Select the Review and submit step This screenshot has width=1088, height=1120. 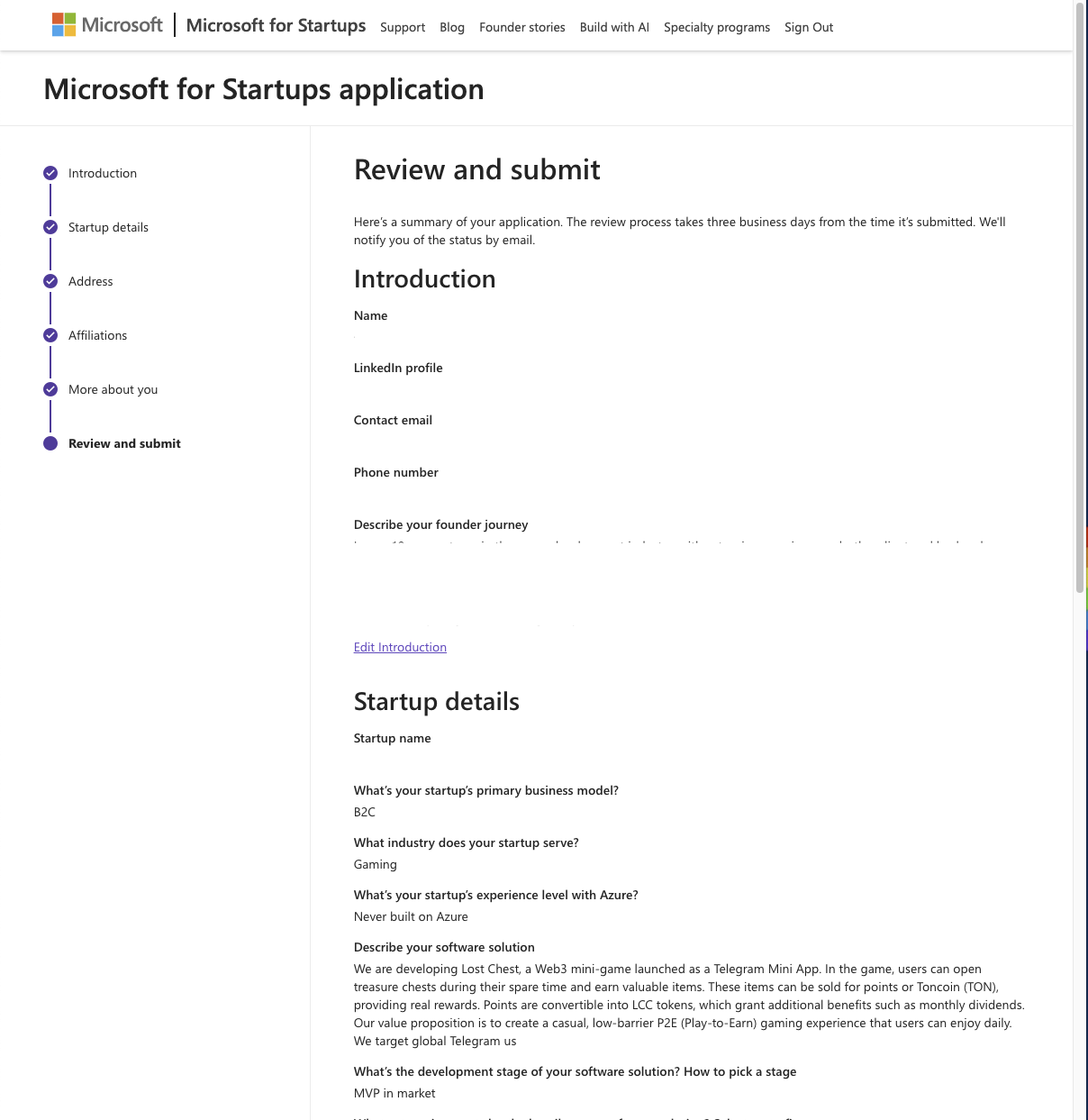click(124, 443)
